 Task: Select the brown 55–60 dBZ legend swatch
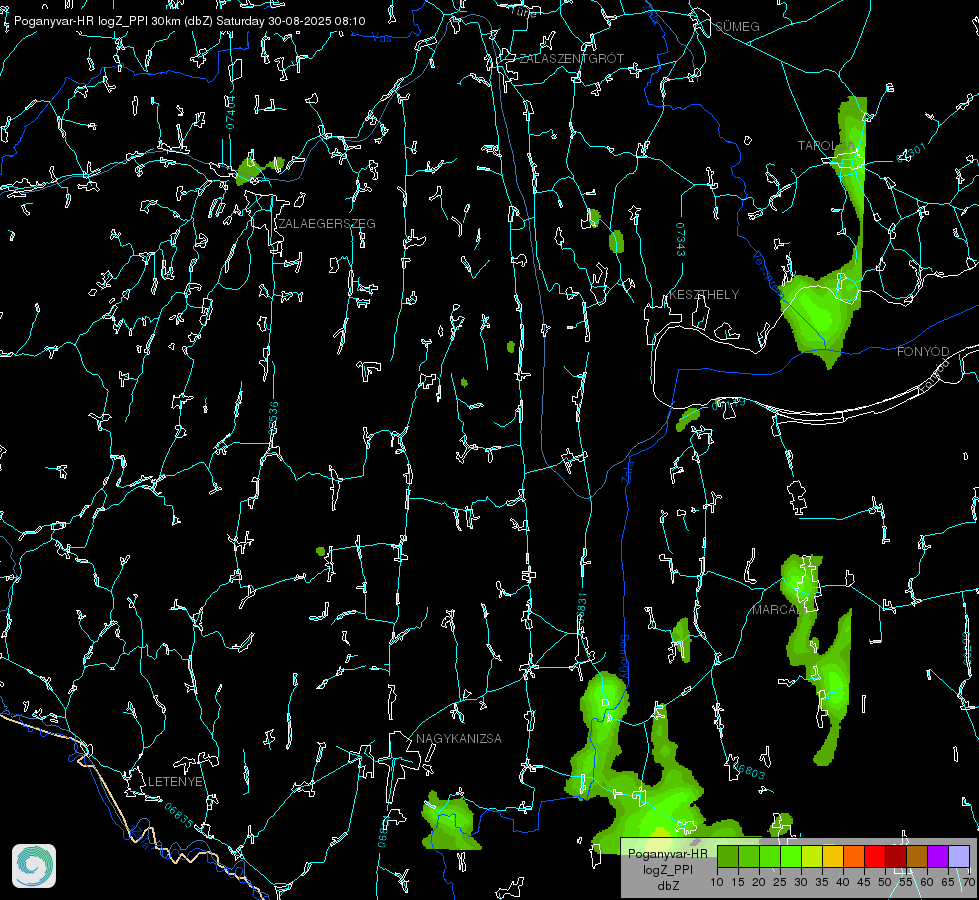click(917, 856)
